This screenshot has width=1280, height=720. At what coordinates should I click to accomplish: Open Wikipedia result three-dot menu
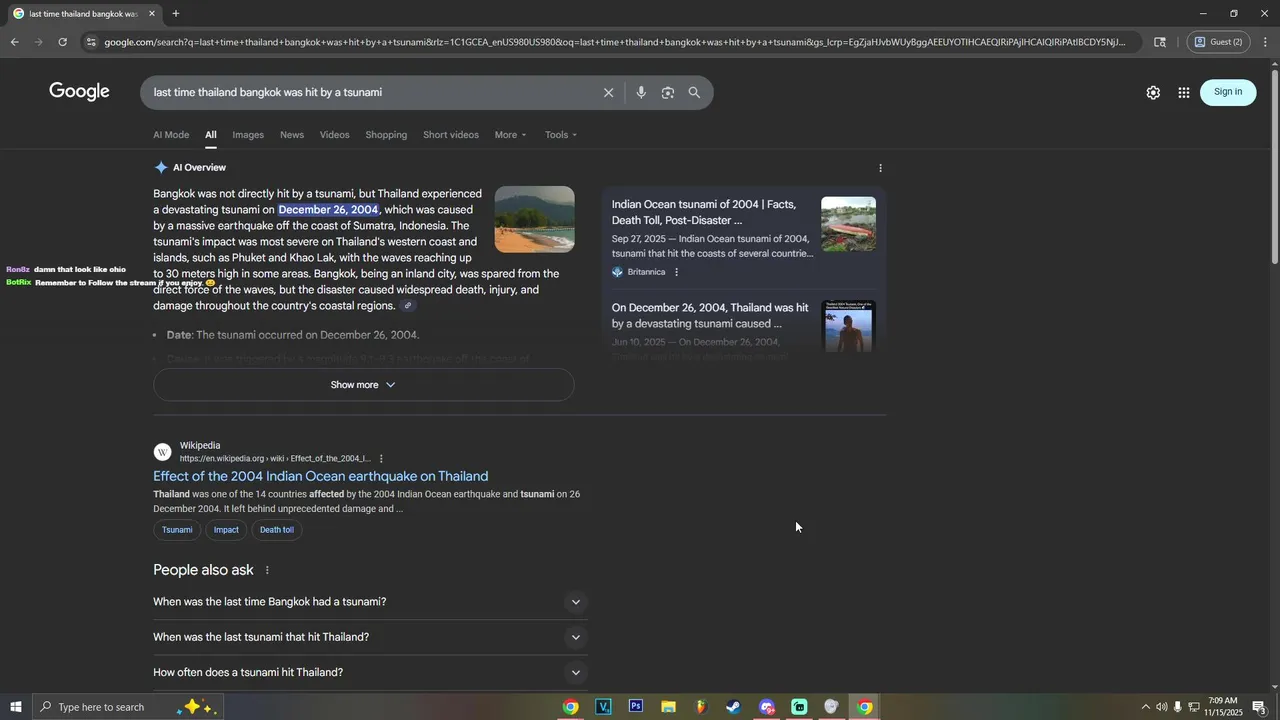[381, 459]
